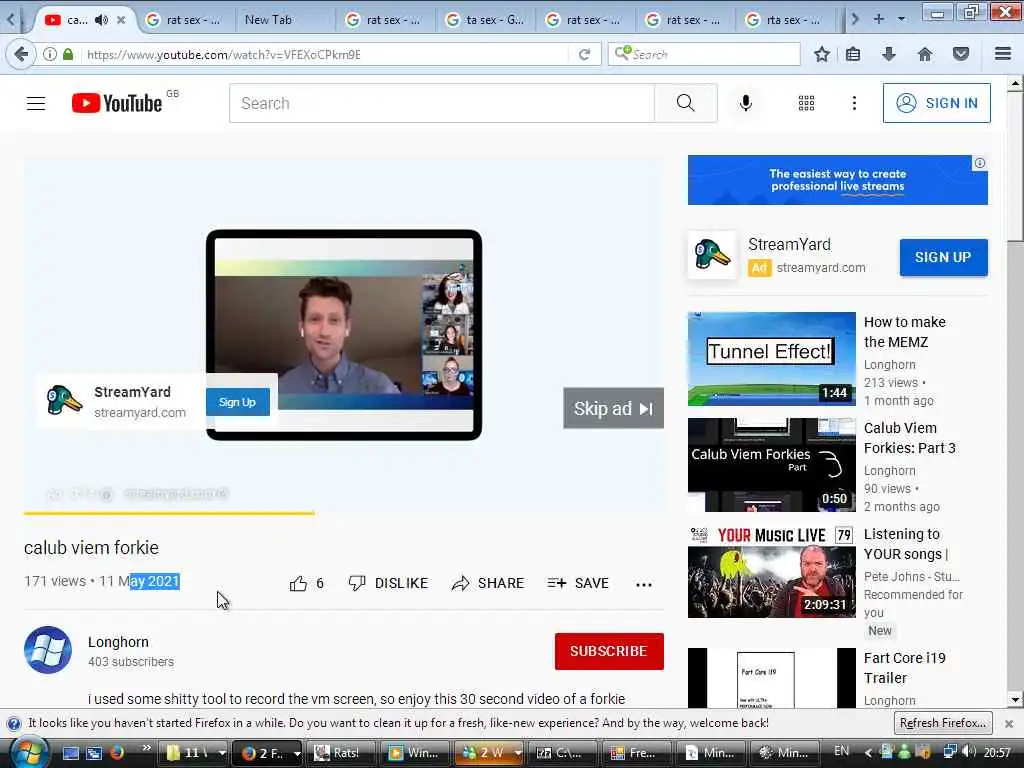The height and width of the screenshot is (768, 1024).
Task: Click Refresh Firefox button
Action: tap(943, 723)
